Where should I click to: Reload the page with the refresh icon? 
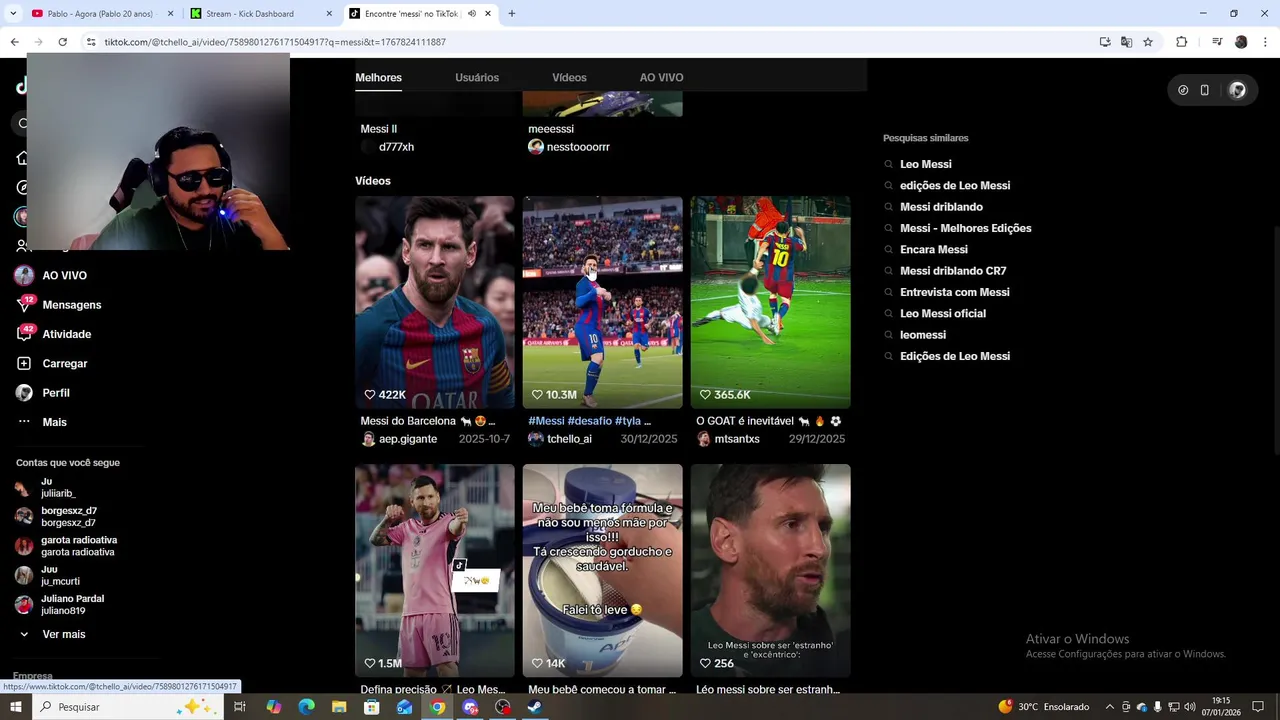[62, 42]
